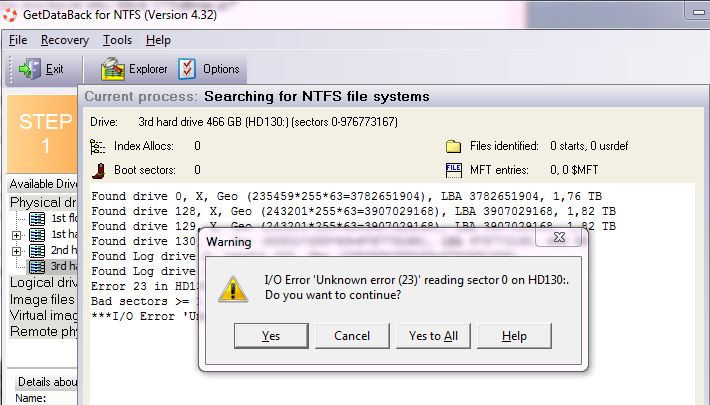The image size is (710, 405).
Task: Click Cancel in the Warning dialog
Action: [352, 336]
